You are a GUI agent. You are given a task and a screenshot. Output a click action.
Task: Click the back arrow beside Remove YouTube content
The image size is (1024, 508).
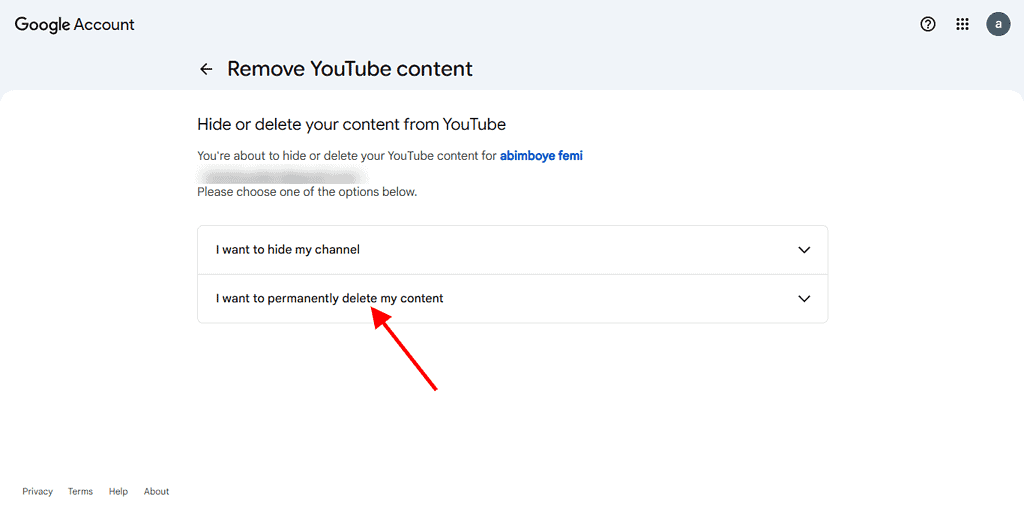click(206, 69)
